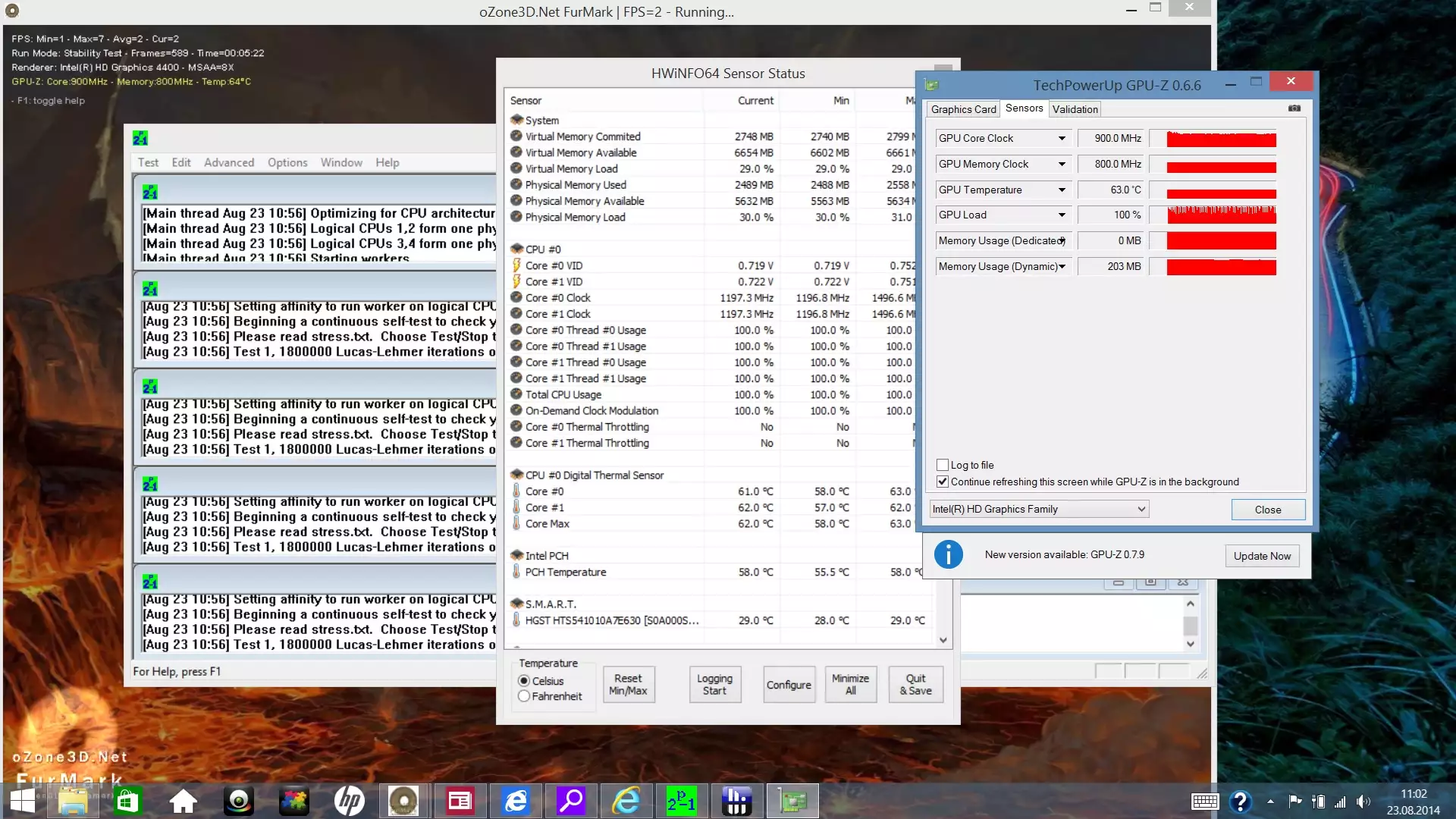Viewport: 1456px width, 819px height.
Task: Open the Prime95 Window menu
Action: click(x=341, y=162)
